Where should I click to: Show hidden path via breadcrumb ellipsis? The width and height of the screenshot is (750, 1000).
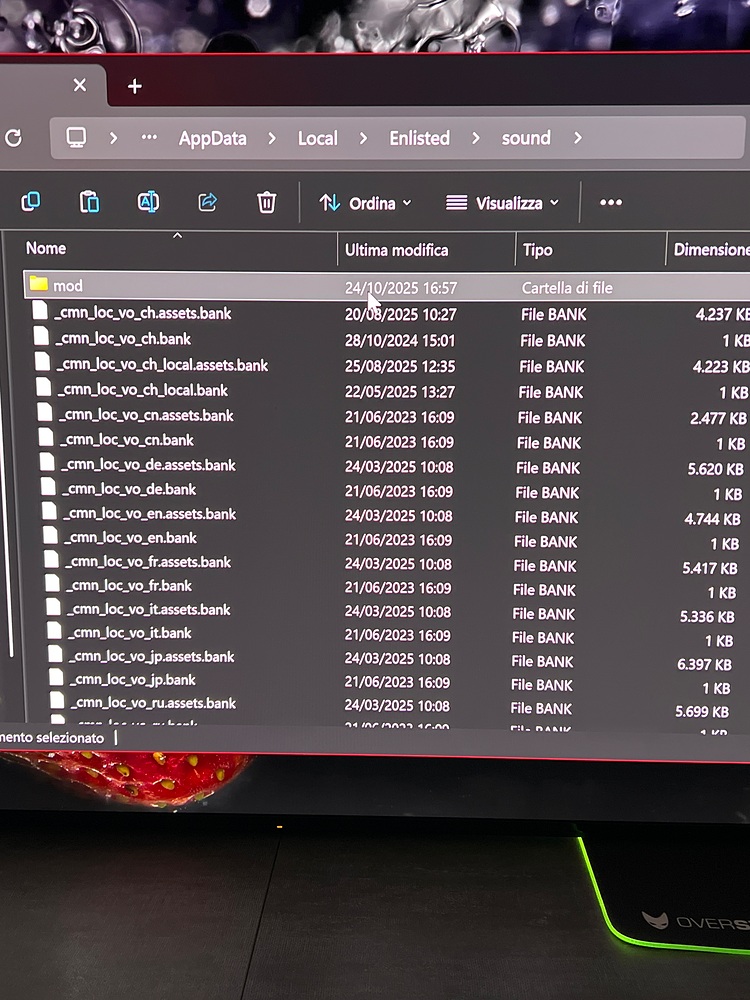coord(149,138)
